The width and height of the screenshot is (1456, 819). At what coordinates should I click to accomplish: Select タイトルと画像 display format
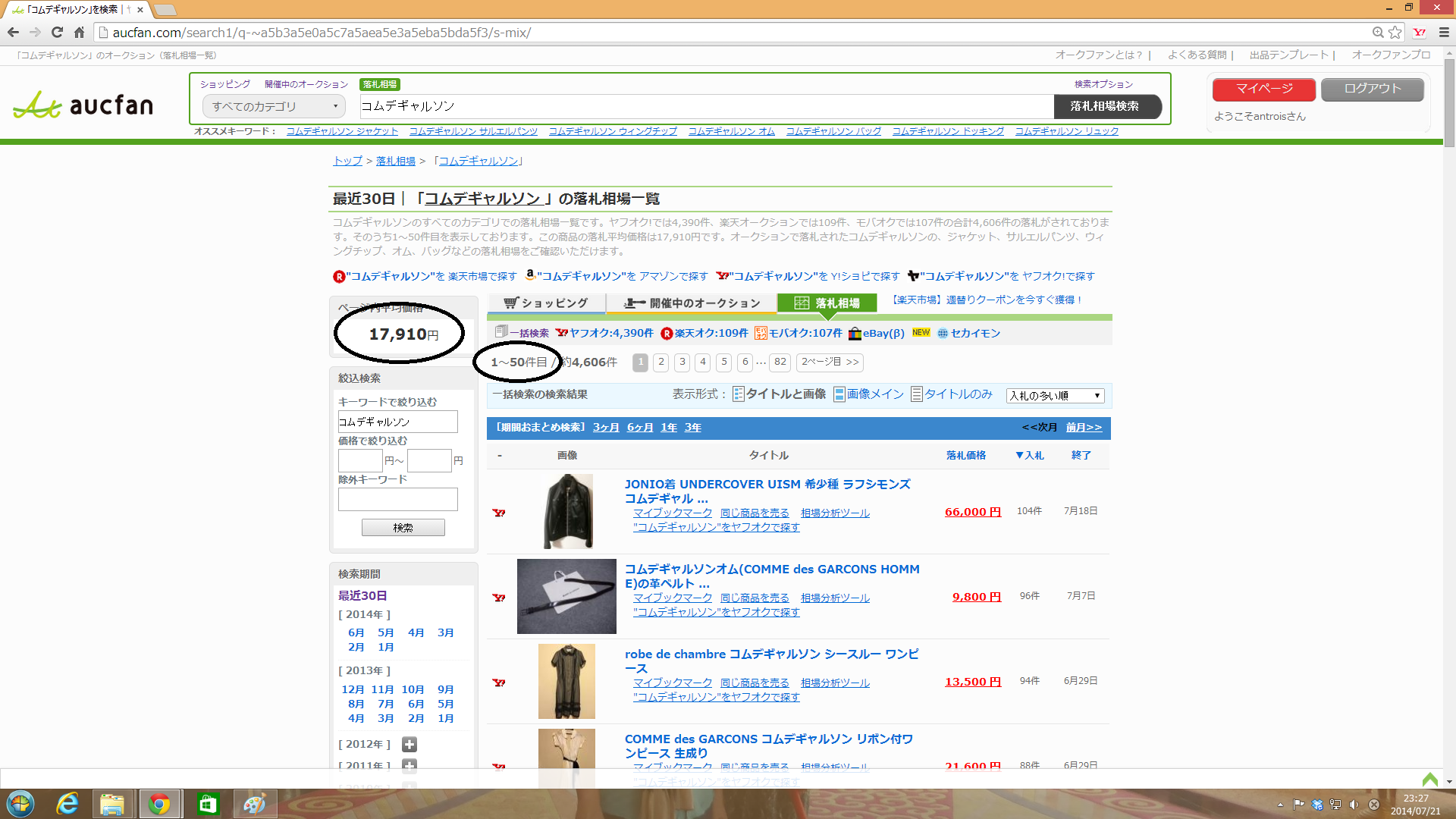pyautogui.click(x=780, y=394)
